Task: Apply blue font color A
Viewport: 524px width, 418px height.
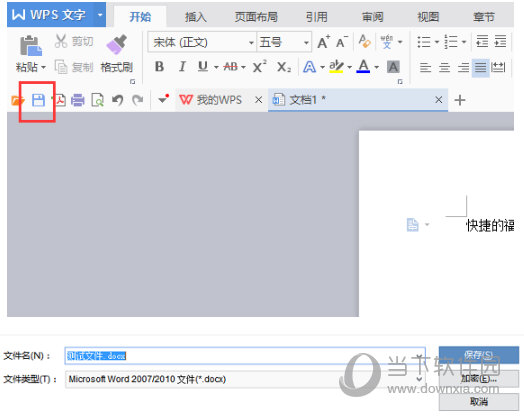Action: 363,66
